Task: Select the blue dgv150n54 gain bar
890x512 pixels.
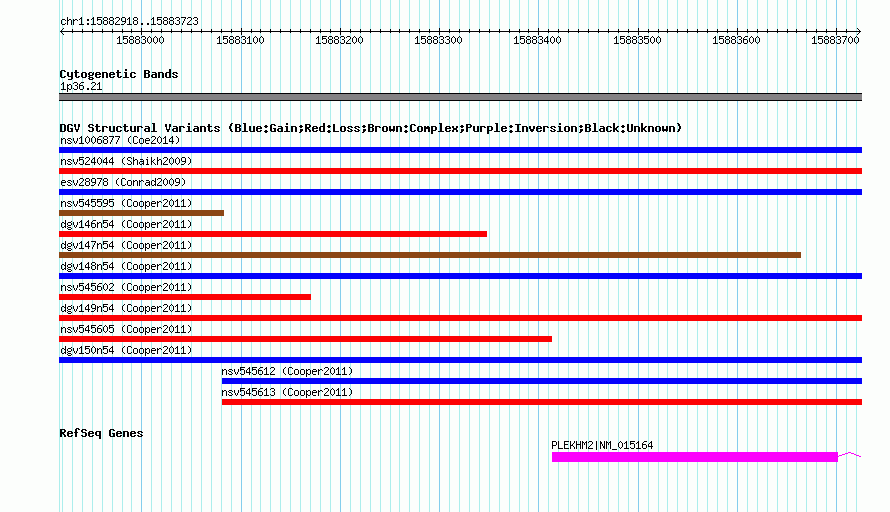Action: (460, 360)
